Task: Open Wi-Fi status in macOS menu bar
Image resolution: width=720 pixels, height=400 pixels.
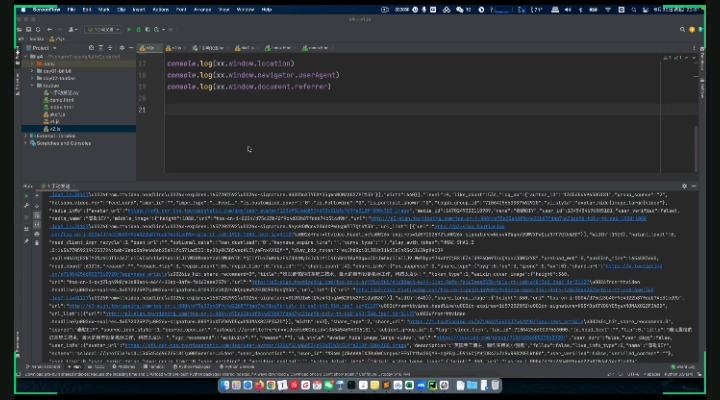Action: tap(608, 10)
